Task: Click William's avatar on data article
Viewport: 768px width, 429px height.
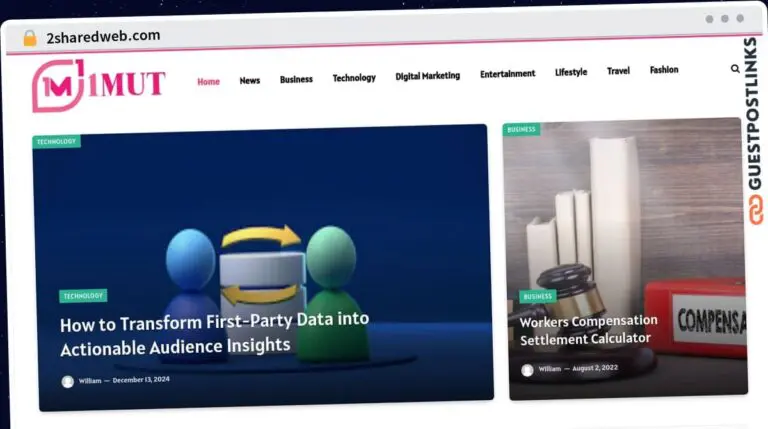Action: click(x=68, y=381)
